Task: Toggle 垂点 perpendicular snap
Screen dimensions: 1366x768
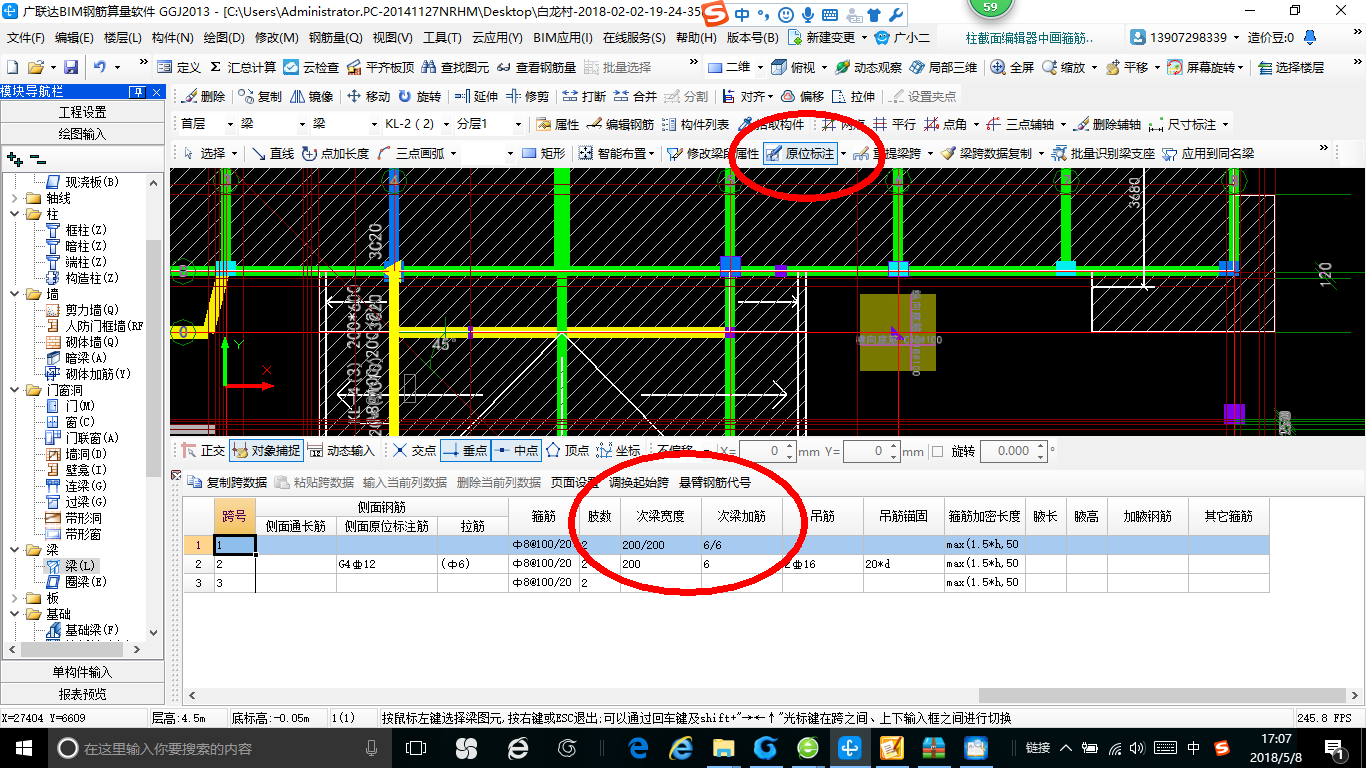Action: click(465, 451)
